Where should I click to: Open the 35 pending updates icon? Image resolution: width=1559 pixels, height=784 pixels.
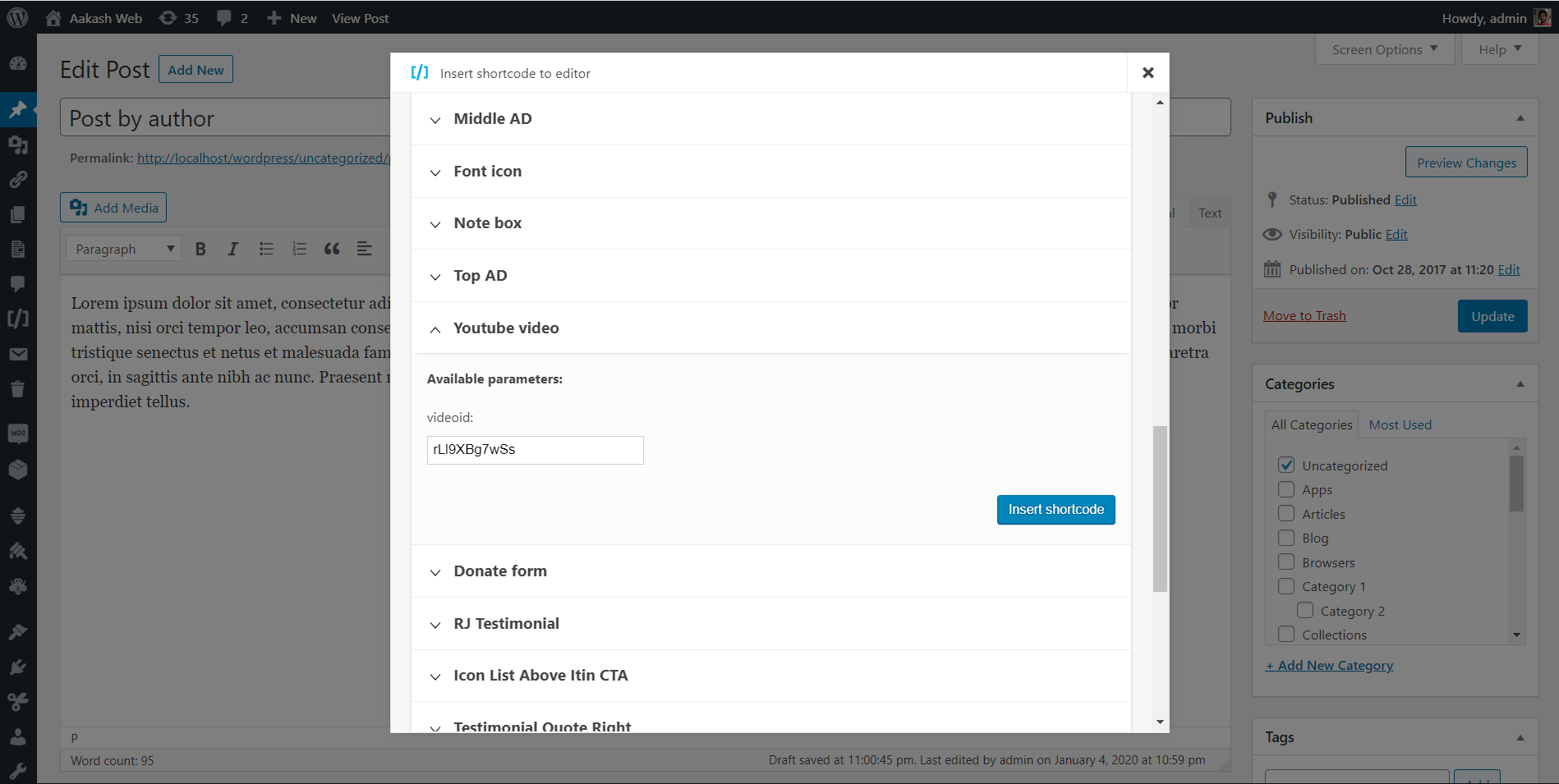(168, 18)
